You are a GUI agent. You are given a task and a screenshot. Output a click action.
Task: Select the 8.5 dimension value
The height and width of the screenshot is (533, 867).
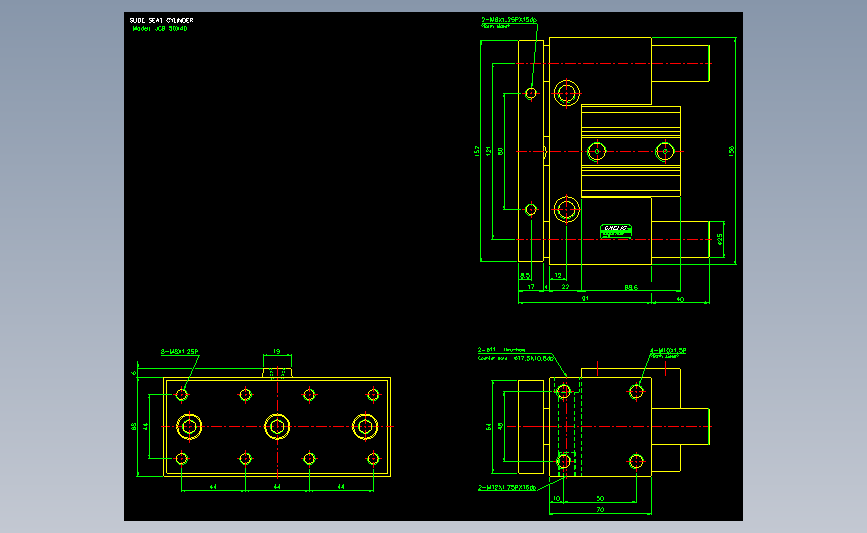tap(525, 275)
